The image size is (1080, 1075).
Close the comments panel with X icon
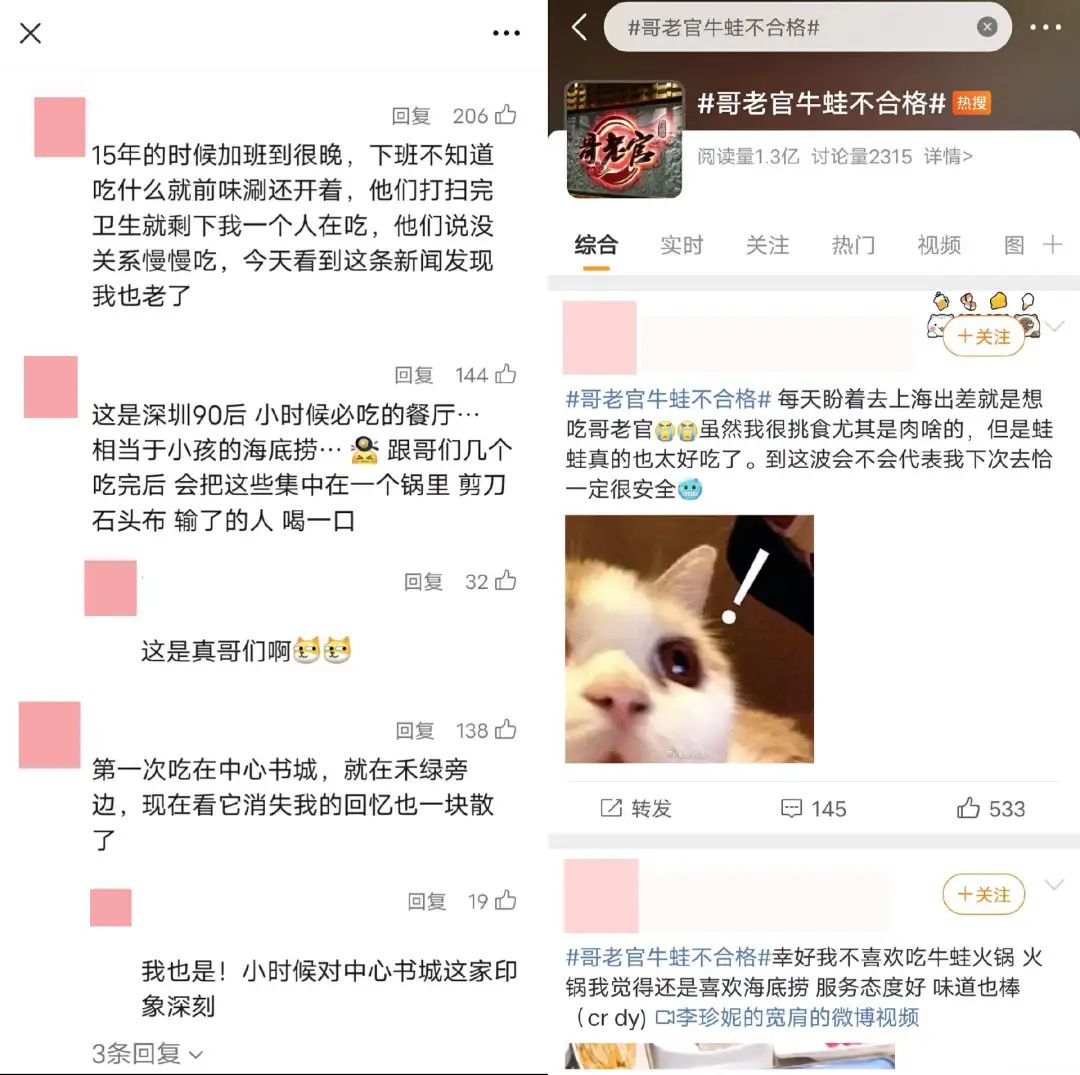pyautogui.click(x=30, y=33)
